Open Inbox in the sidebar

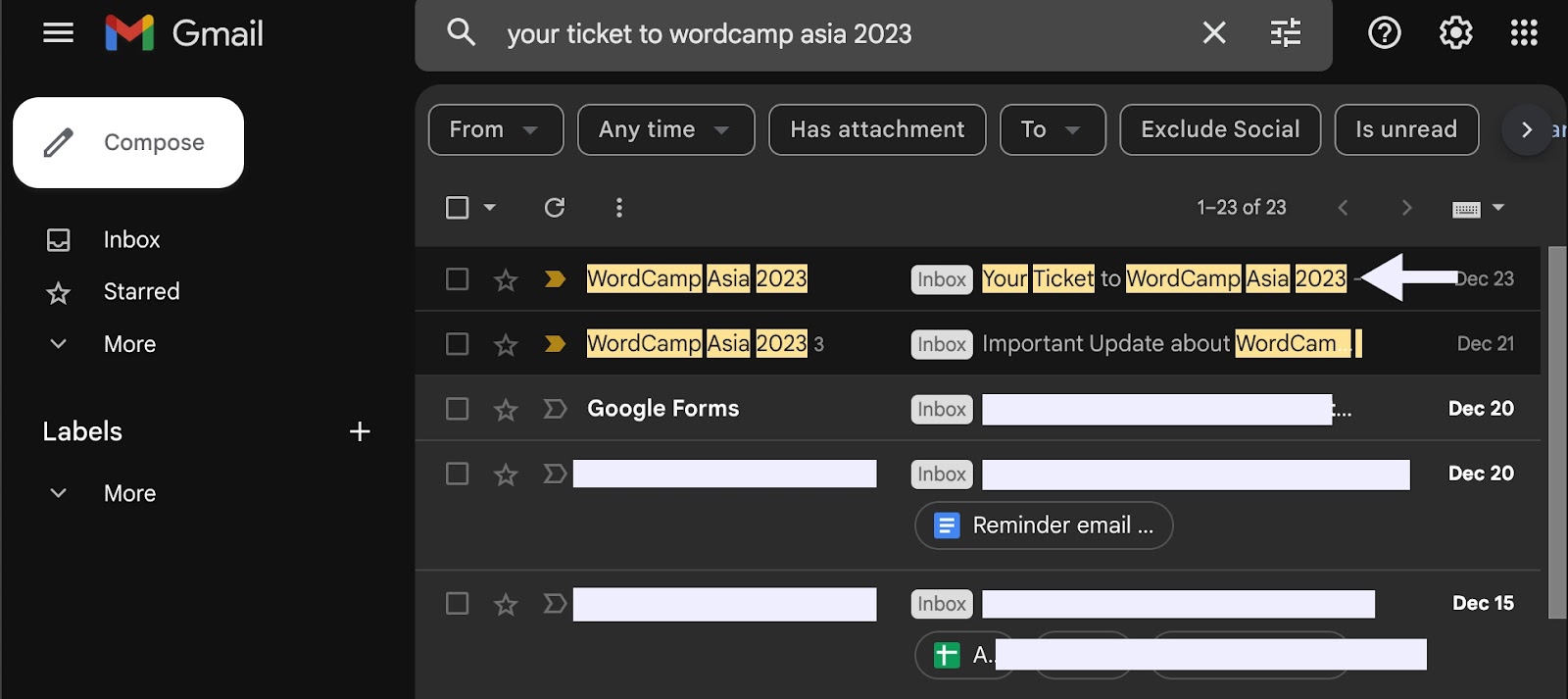[131, 239]
